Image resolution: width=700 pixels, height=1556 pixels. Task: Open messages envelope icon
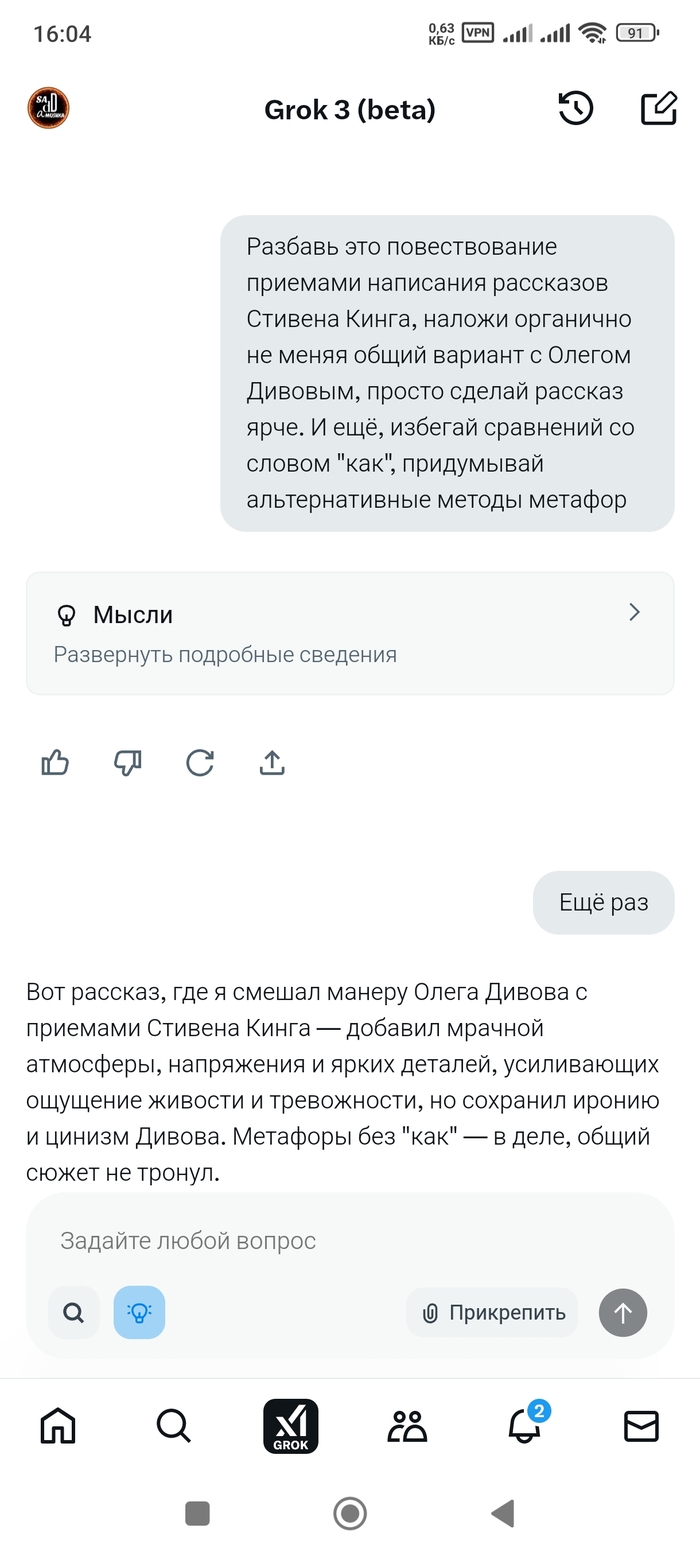(641, 1426)
